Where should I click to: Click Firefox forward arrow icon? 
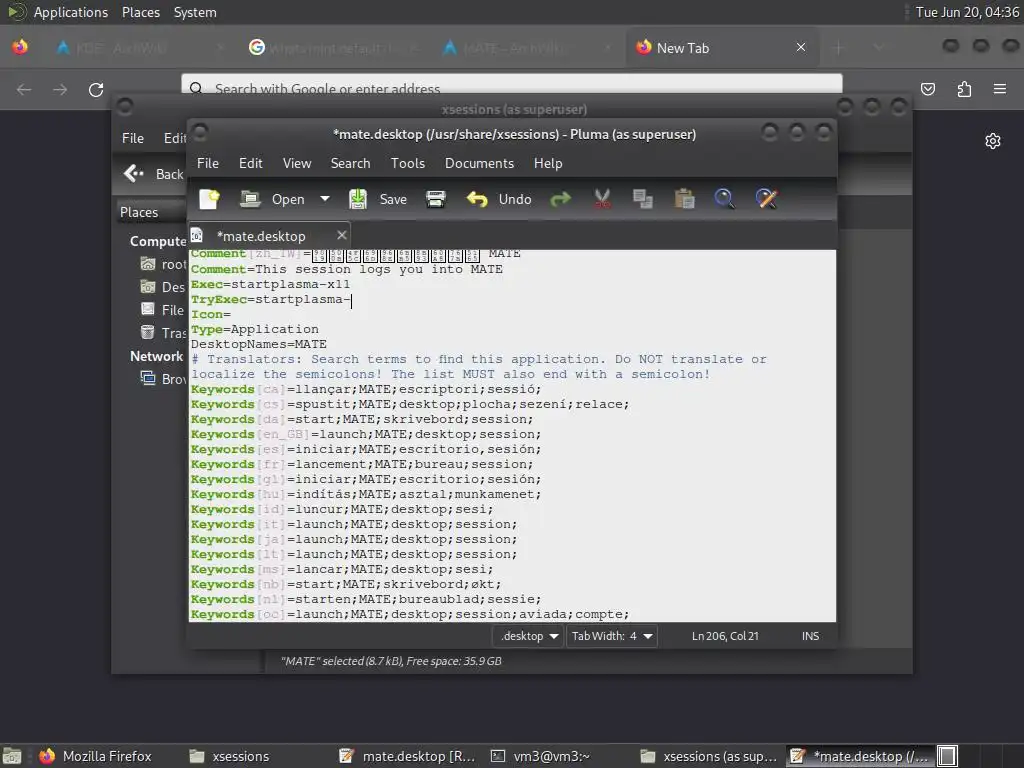coord(60,89)
